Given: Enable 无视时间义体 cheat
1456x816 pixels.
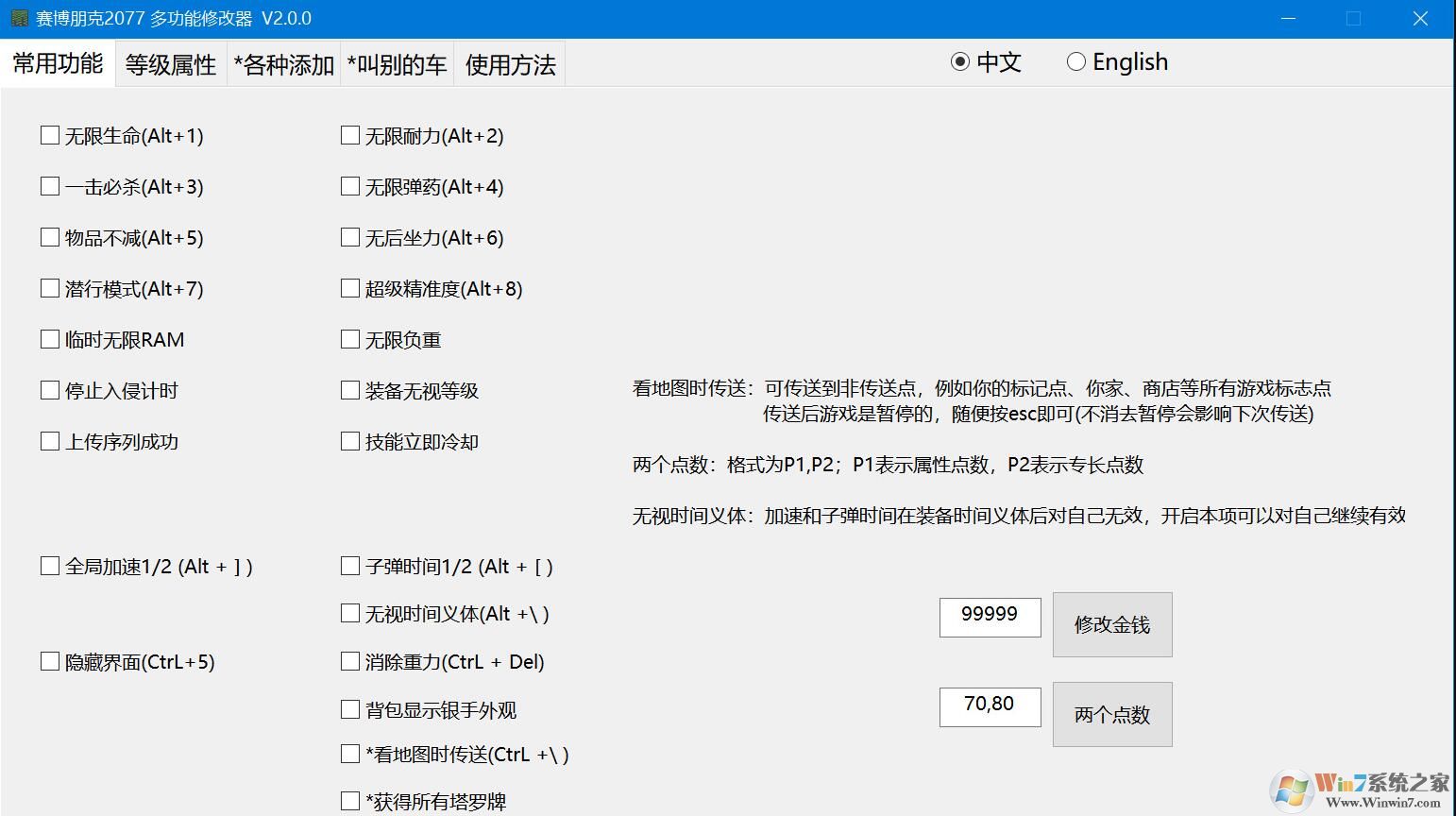Looking at the screenshot, I should click(349, 613).
